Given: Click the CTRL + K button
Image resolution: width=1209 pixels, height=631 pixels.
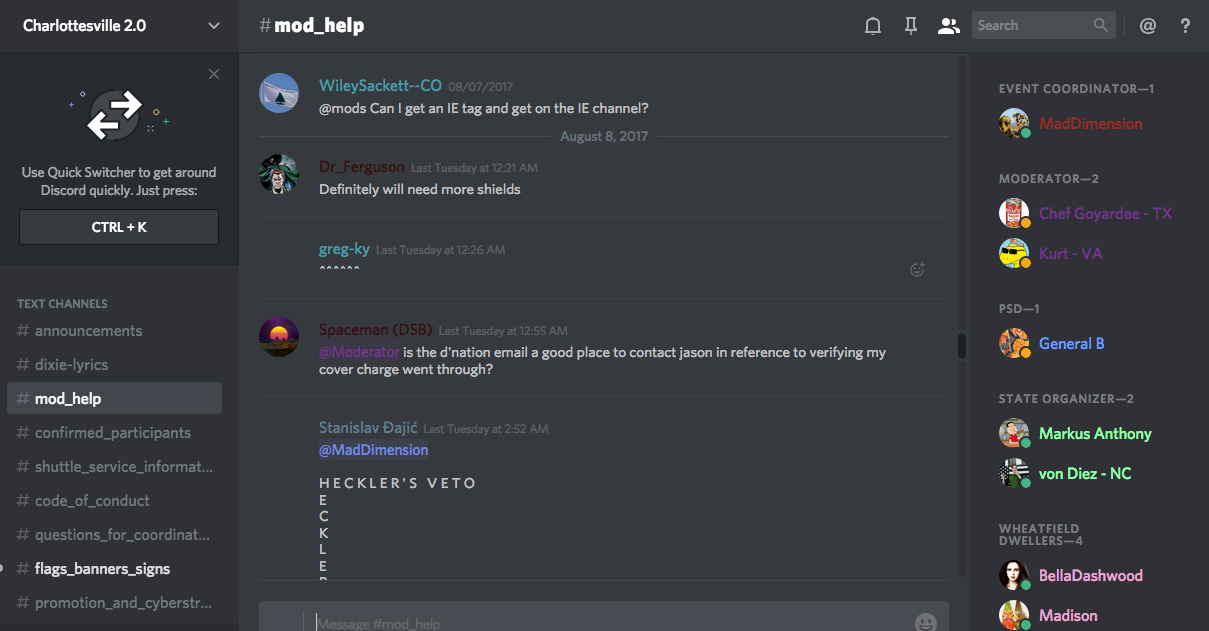Looking at the screenshot, I should 119,227.
